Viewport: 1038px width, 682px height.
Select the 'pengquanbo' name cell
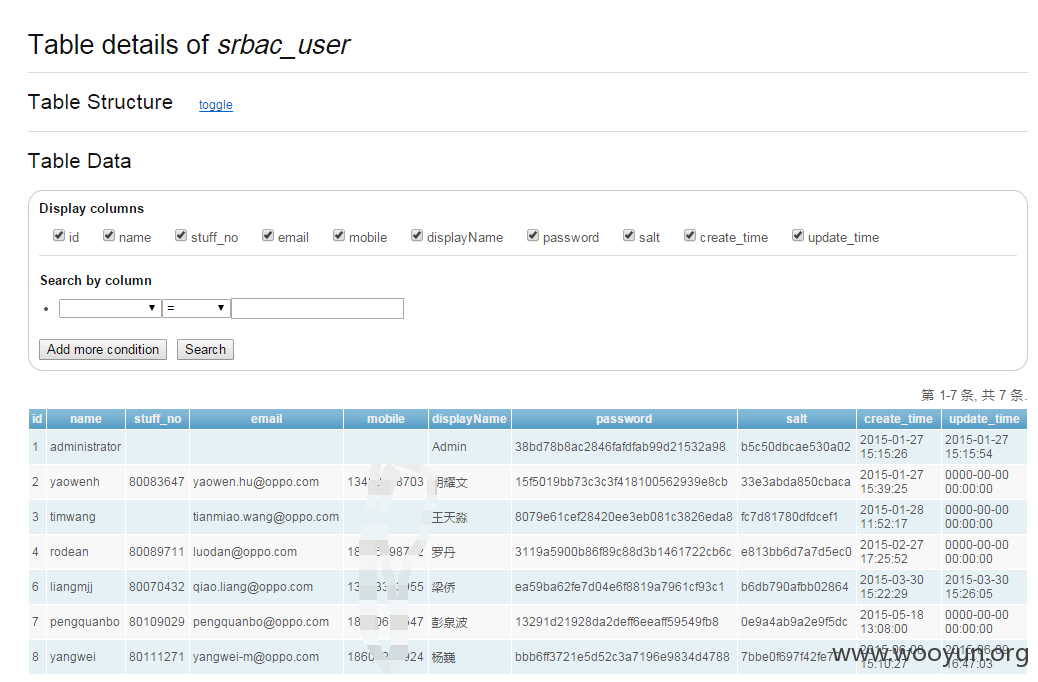tap(85, 622)
